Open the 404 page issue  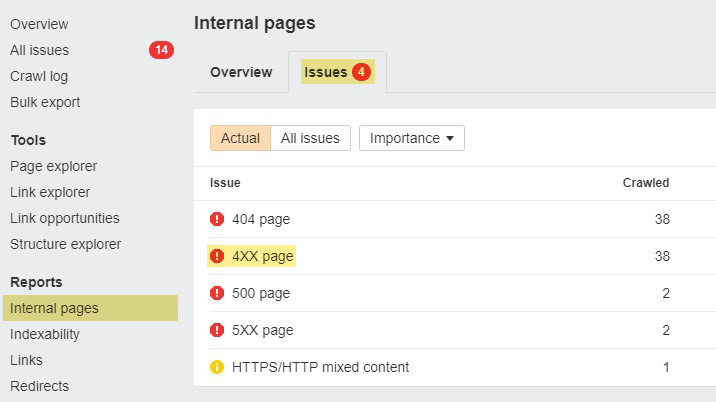(261, 219)
